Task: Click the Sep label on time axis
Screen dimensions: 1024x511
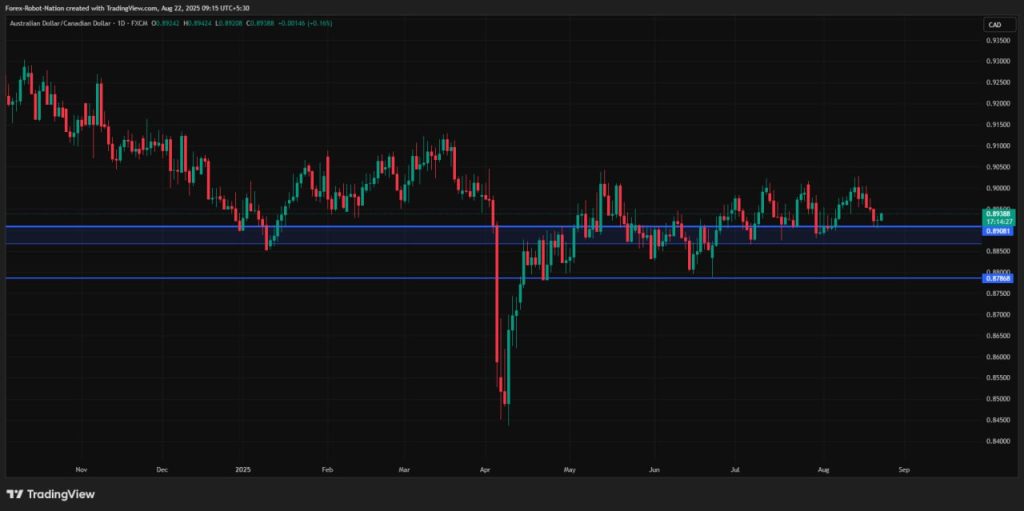Action: click(904, 467)
